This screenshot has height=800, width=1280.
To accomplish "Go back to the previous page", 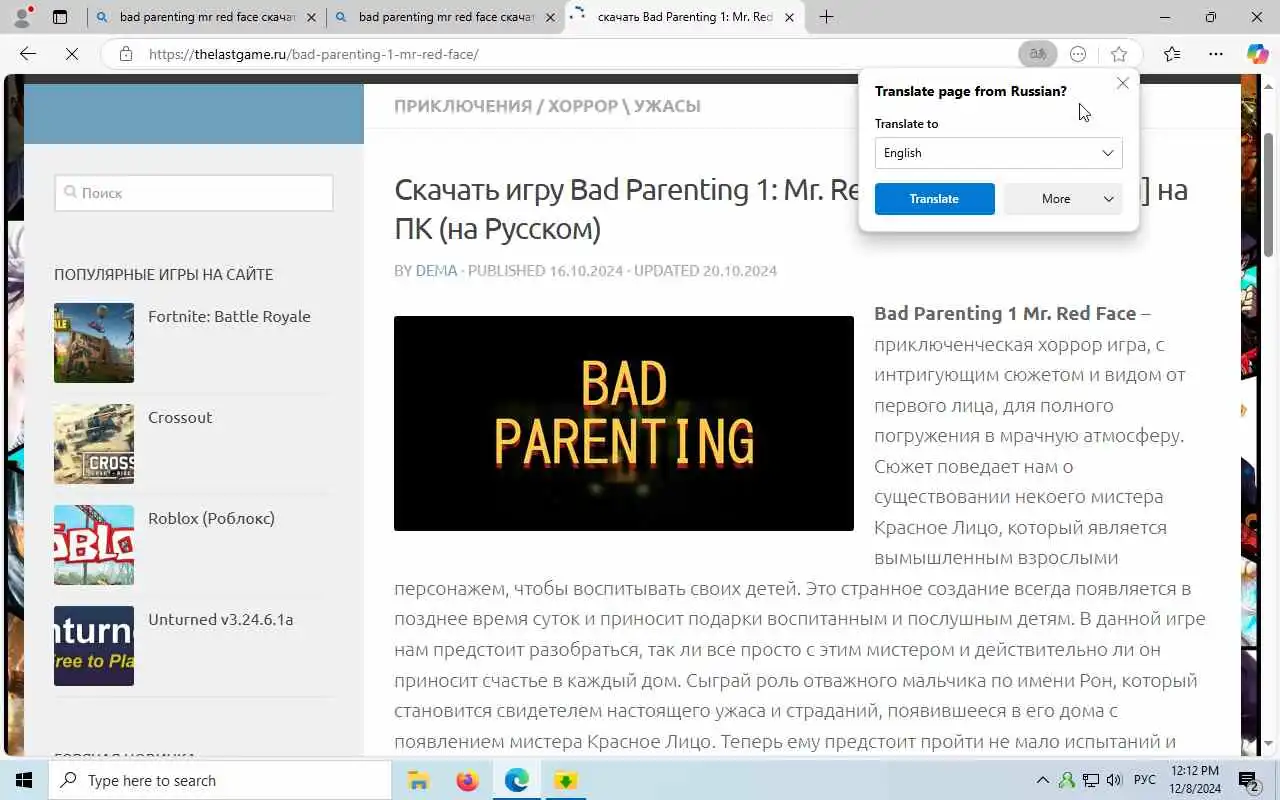I will 28,54.
